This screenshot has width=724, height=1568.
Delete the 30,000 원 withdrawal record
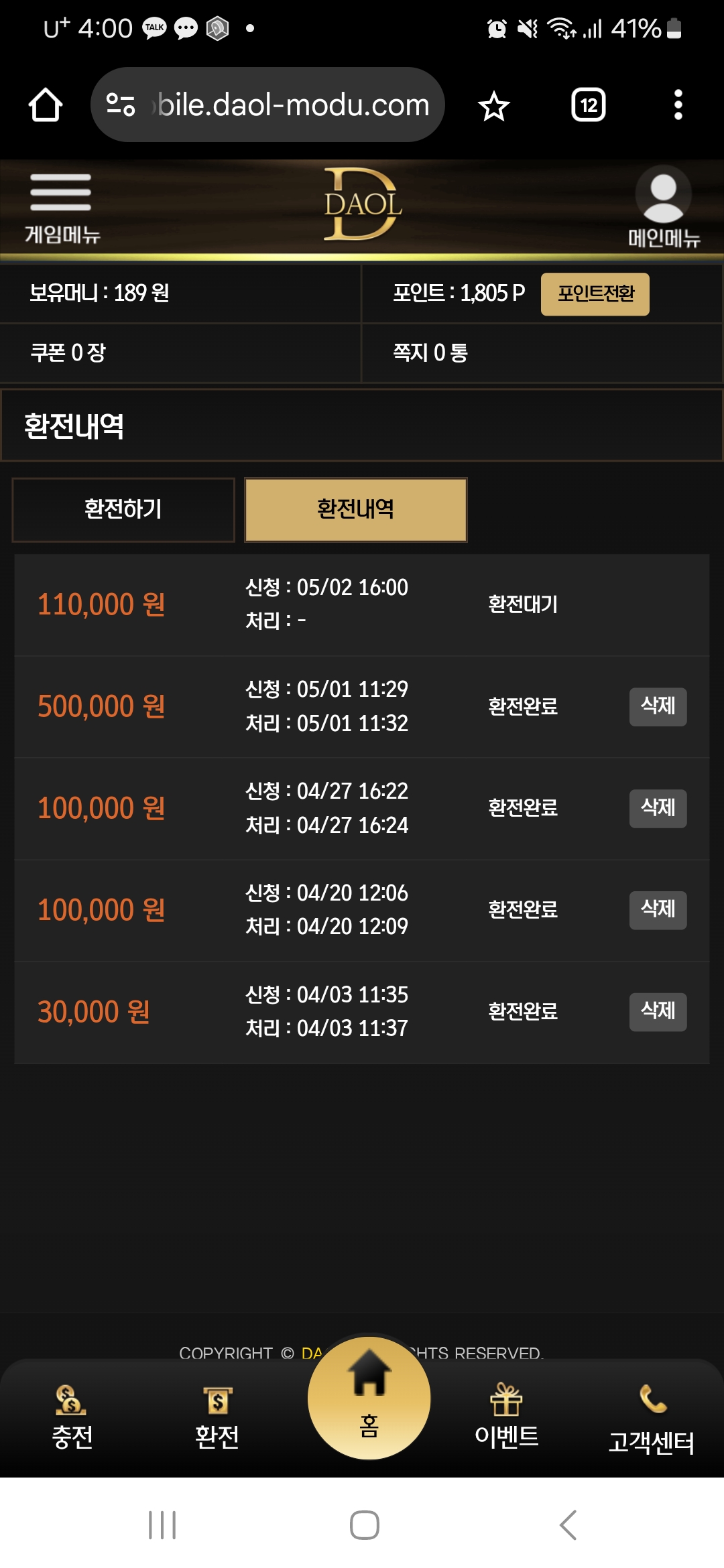[x=658, y=1012]
